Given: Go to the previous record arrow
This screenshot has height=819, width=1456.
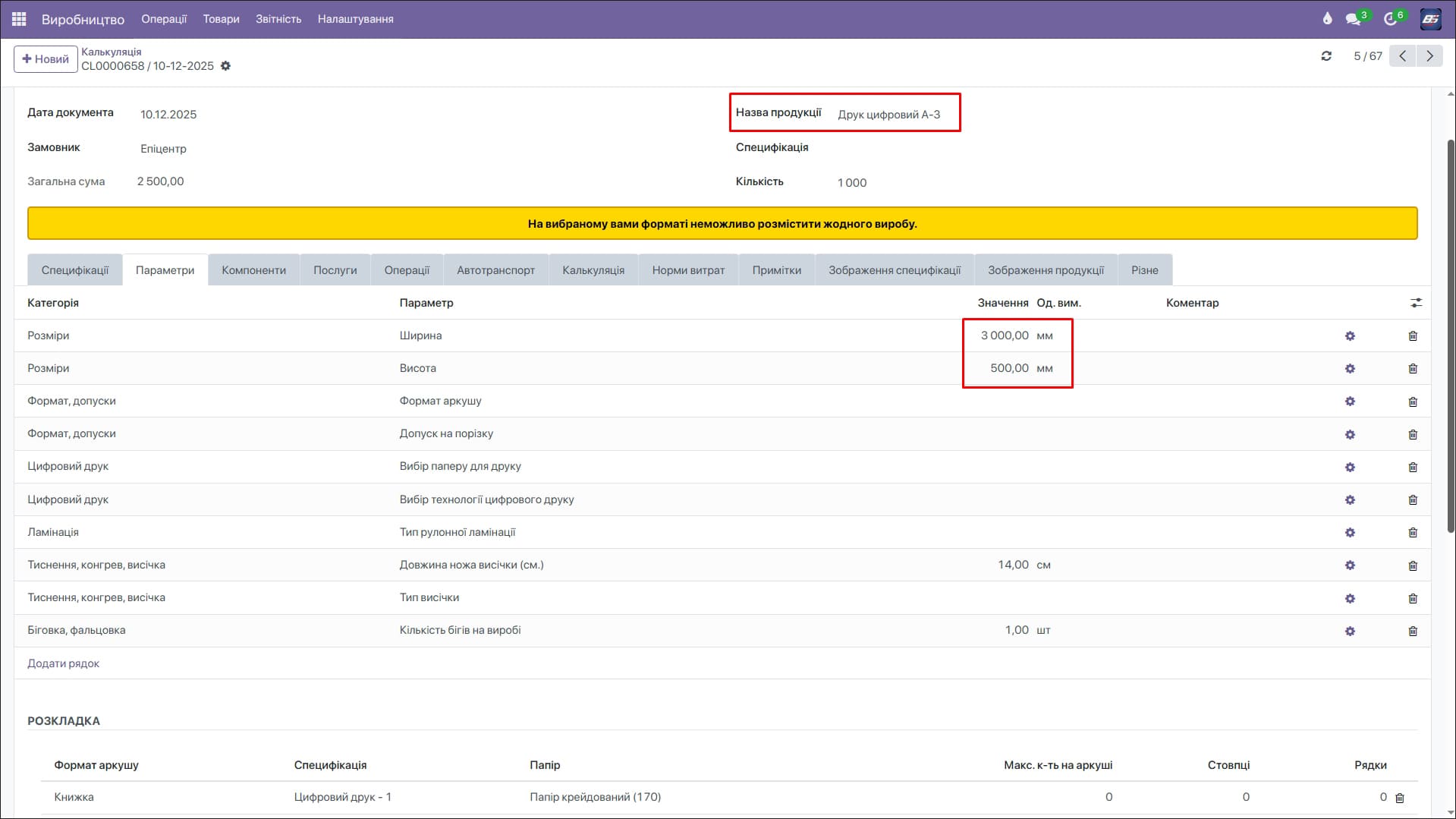Looking at the screenshot, I should coord(1402,56).
